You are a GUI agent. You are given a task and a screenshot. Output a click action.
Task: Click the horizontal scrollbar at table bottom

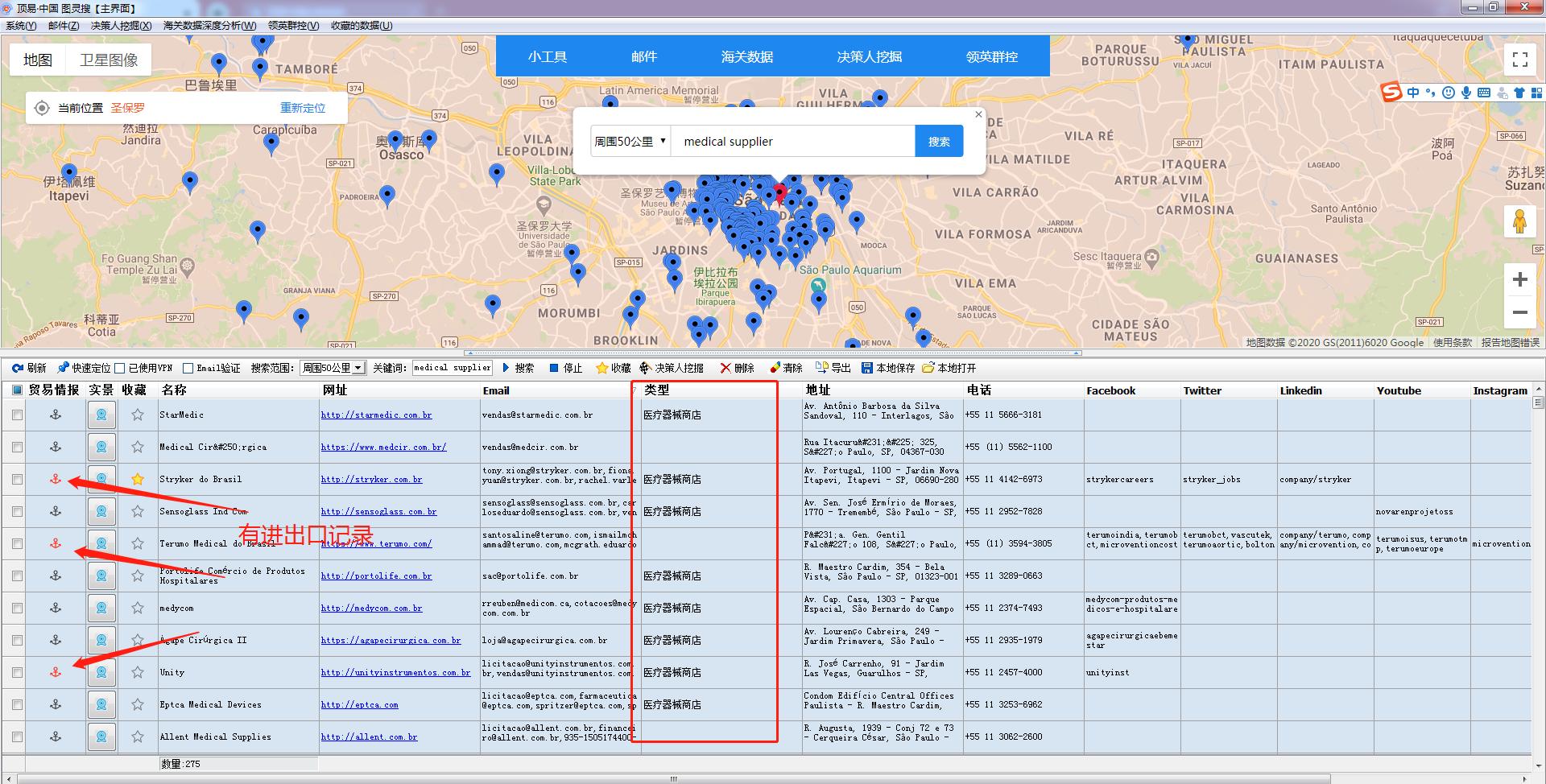tap(673, 778)
